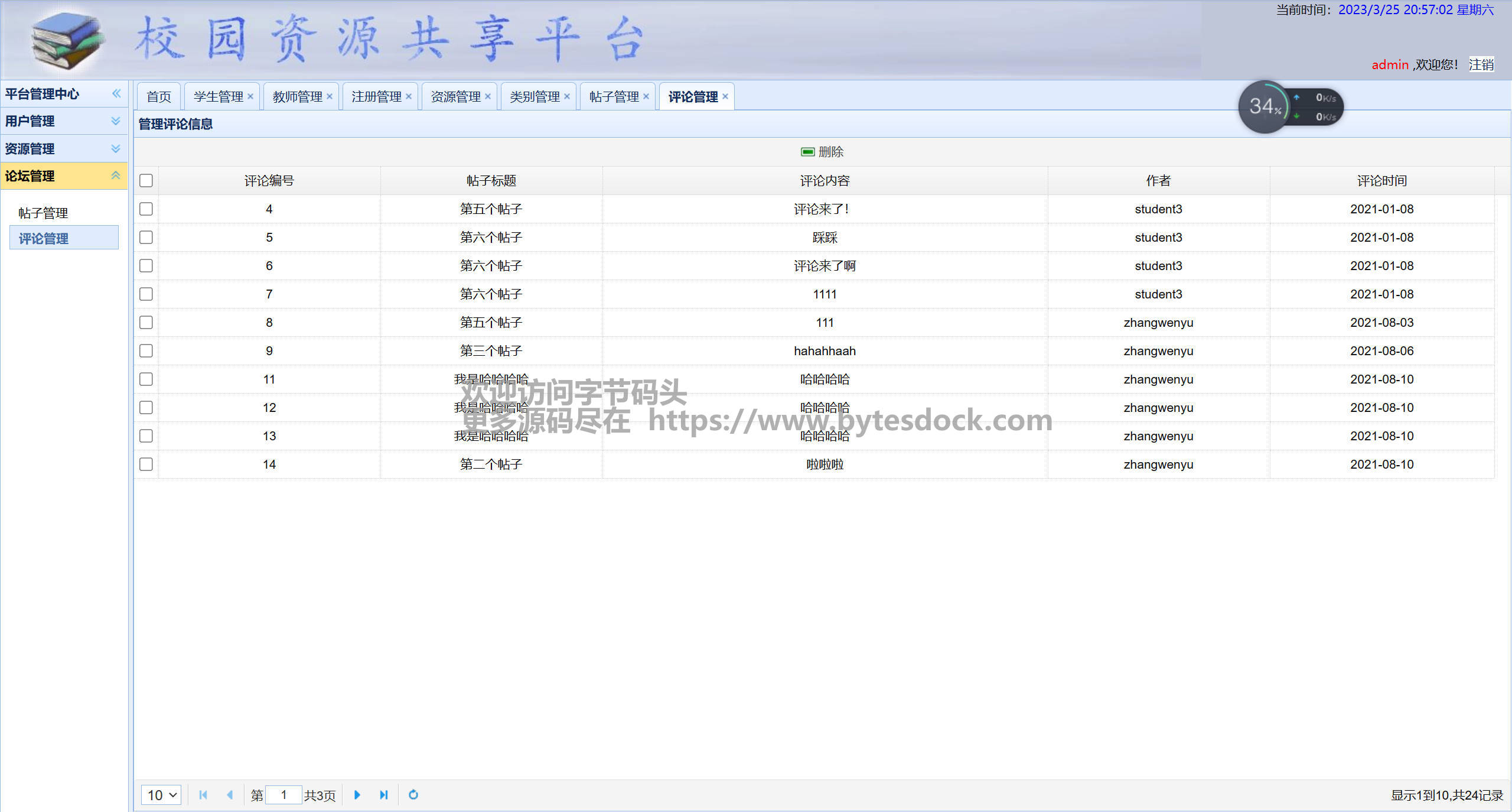1512x812 pixels.
Task: Close the 帖子管理 tab using x icon
Action: [646, 96]
